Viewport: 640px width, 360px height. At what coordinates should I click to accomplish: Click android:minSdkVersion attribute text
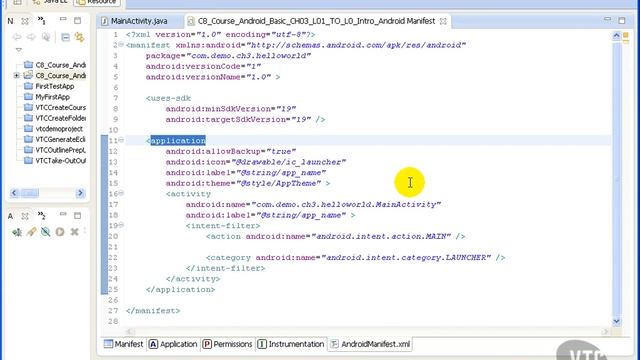tap(218, 109)
